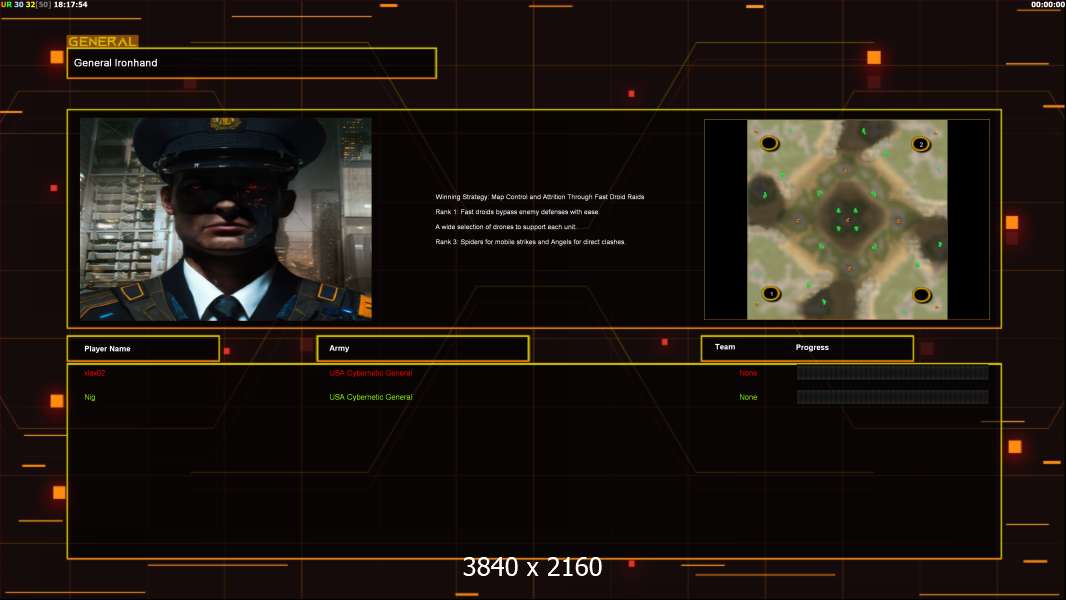1066x600 pixels.
Task: Select the unnumbered top-left start position marker
Action: (769, 143)
